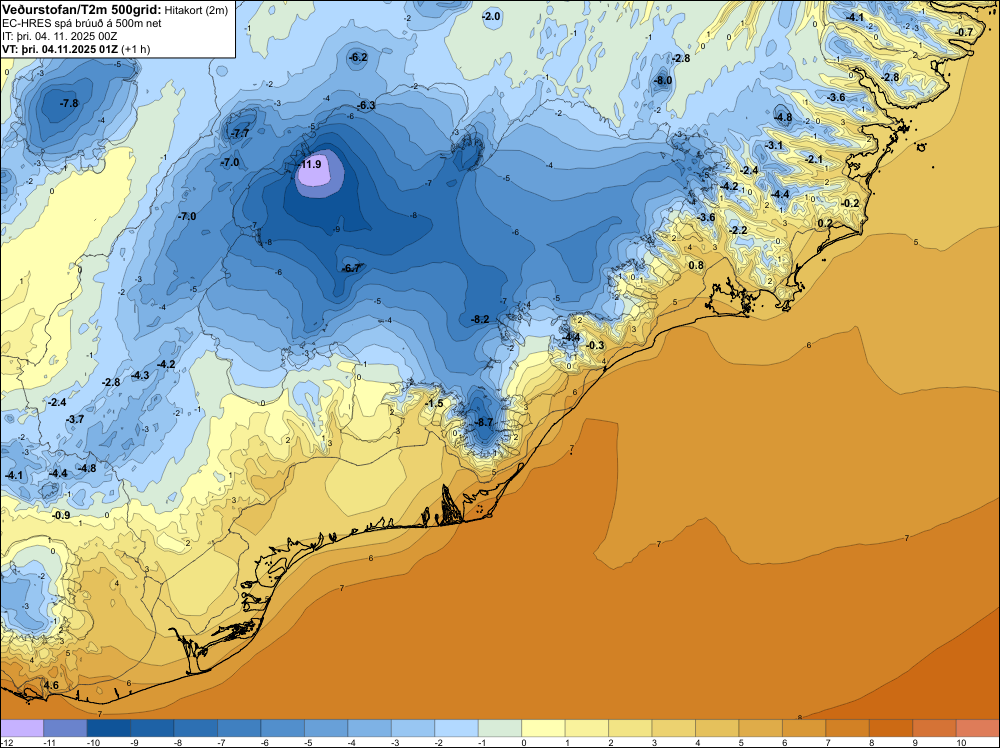Select the 'Hitakort (2m)' label in header
Viewport: 1000px width, 748px height.
pyautogui.click(x=196, y=10)
